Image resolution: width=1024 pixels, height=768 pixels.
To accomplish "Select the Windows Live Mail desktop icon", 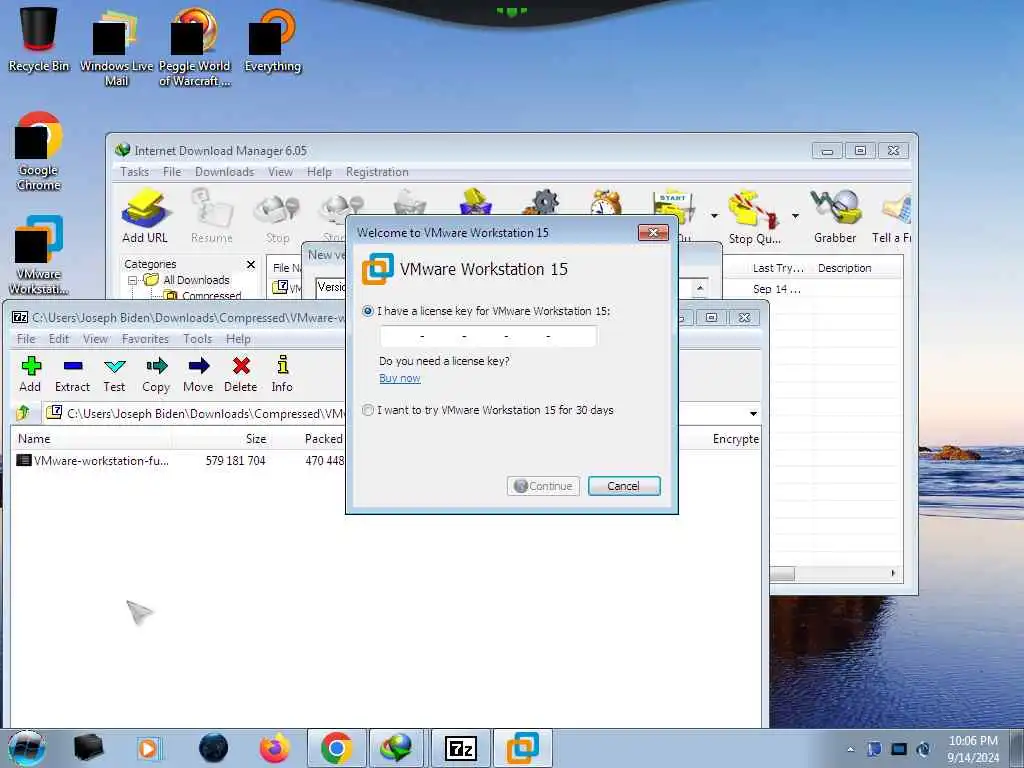I will [116, 46].
